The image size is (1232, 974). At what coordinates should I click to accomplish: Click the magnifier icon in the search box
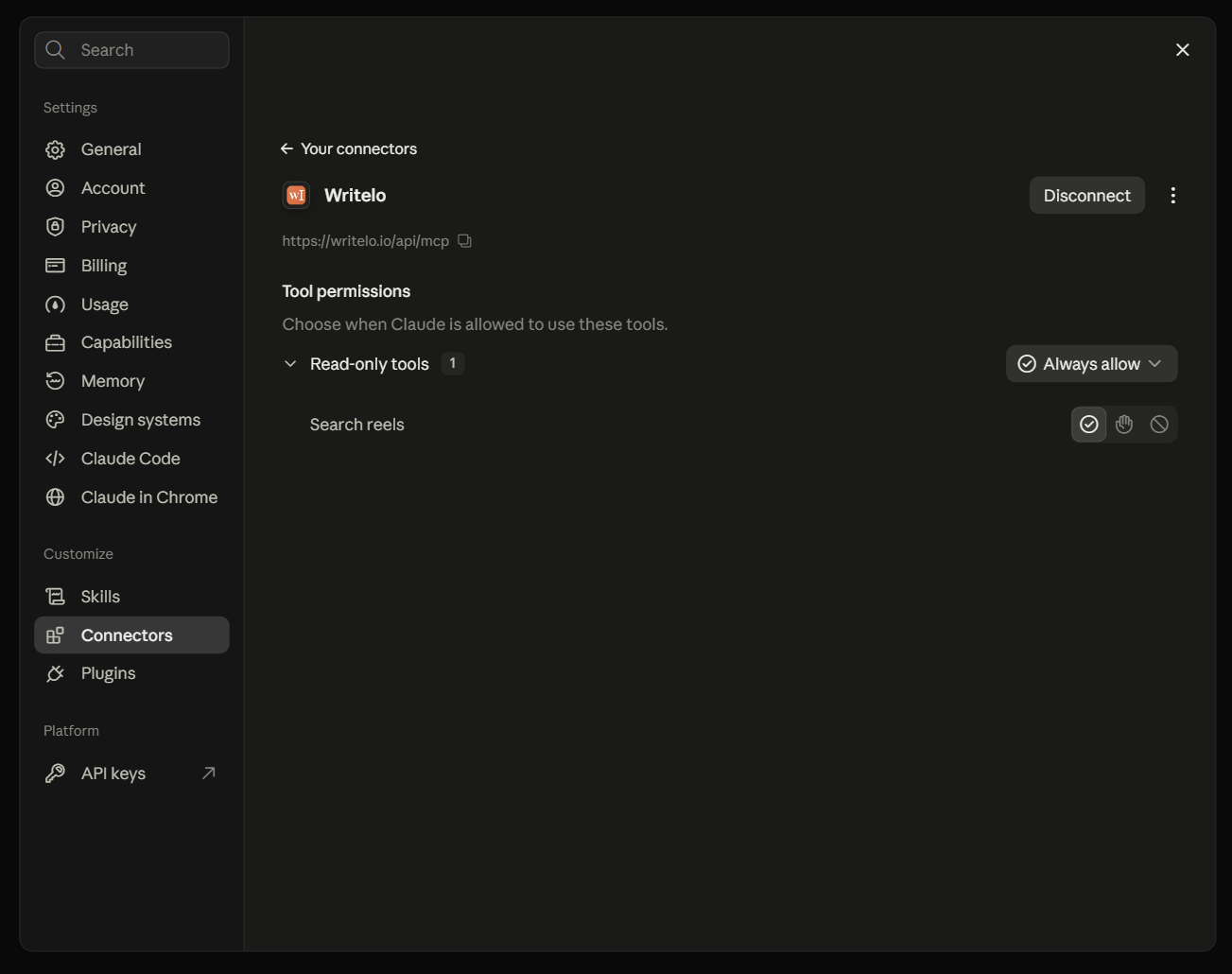click(56, 50)
